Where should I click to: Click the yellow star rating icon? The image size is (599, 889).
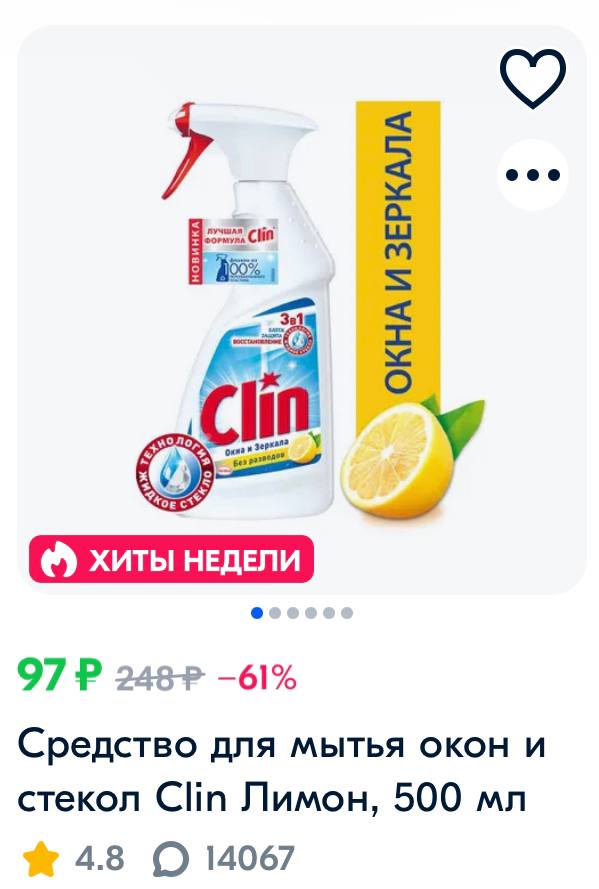click(x=40, y=858)
